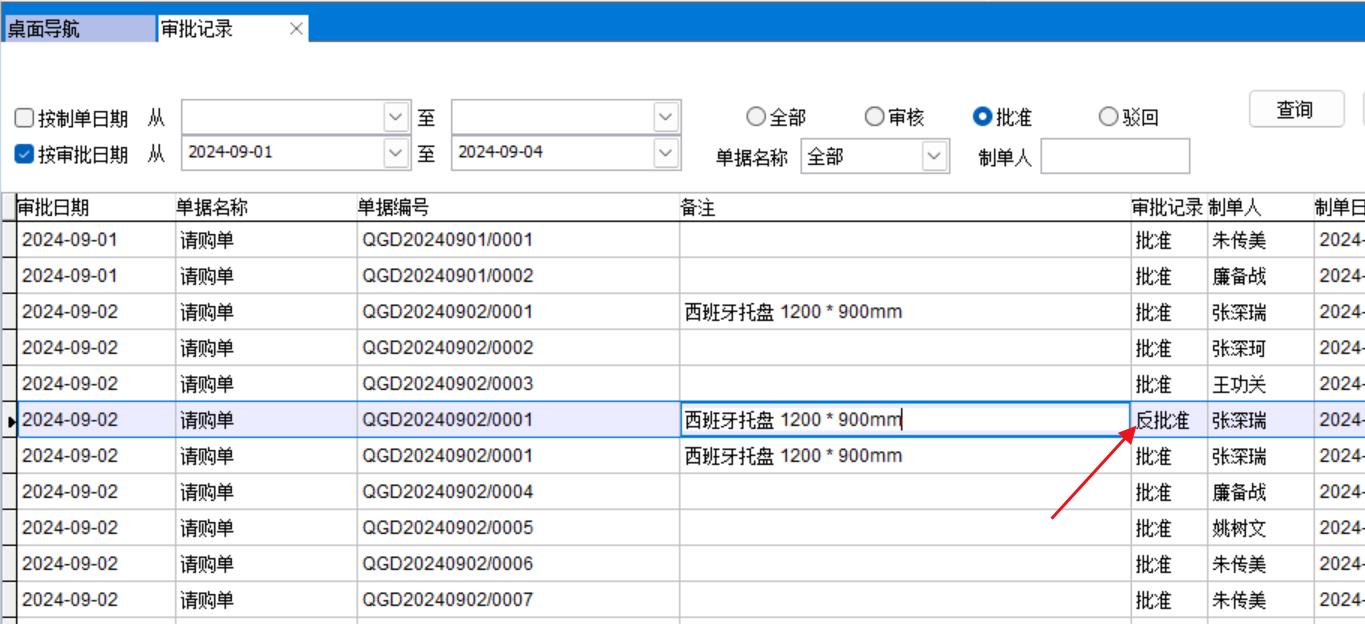Open the 2024-09-01 approval start date dropdown

(x=397, y=153)
